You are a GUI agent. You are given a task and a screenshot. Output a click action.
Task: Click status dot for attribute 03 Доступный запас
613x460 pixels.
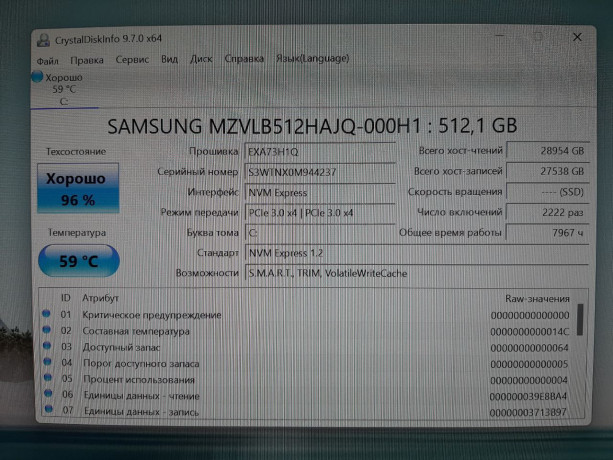(47, 345)
